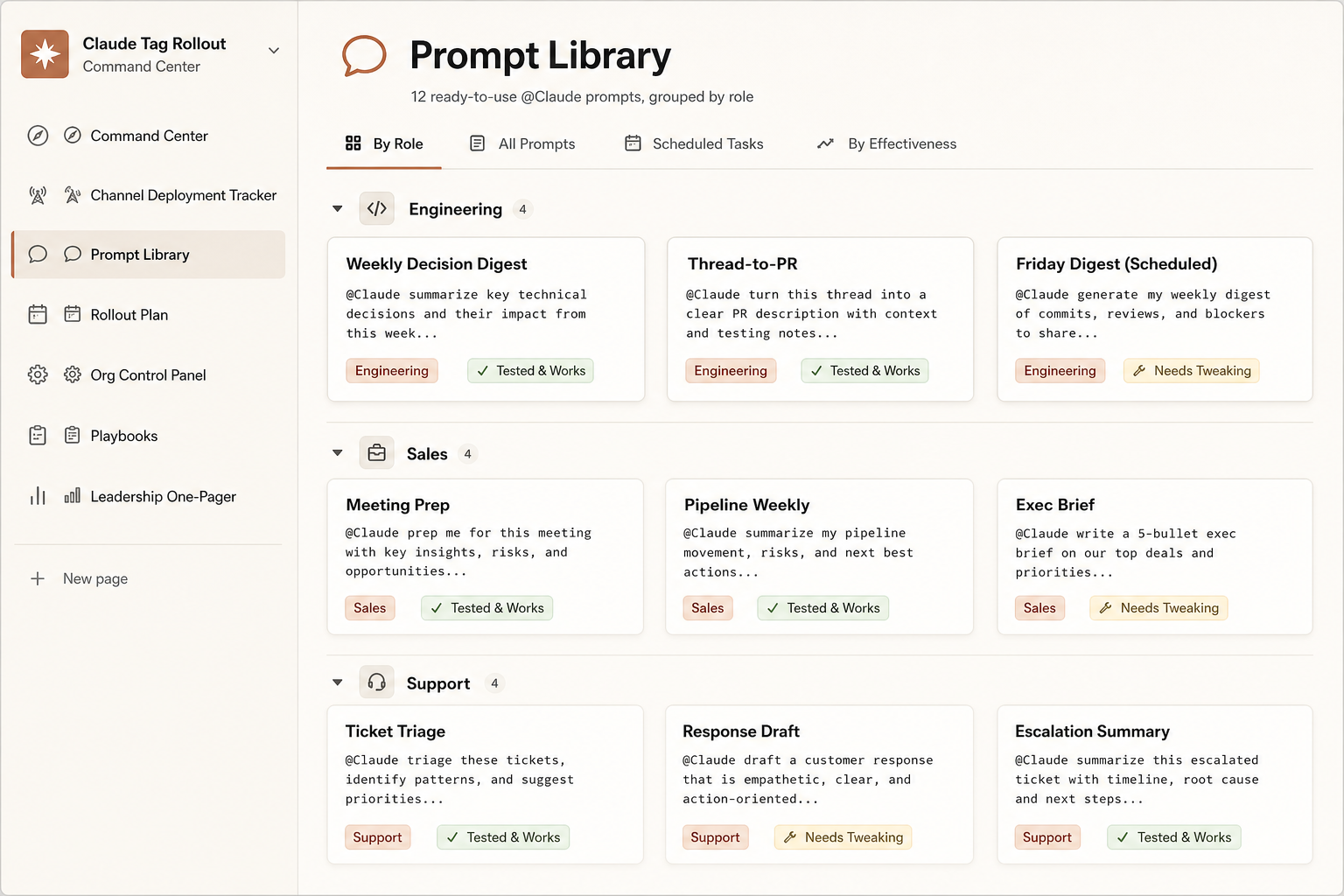
Task: Open the Meeting Prep card title
Action: point(397,504)
